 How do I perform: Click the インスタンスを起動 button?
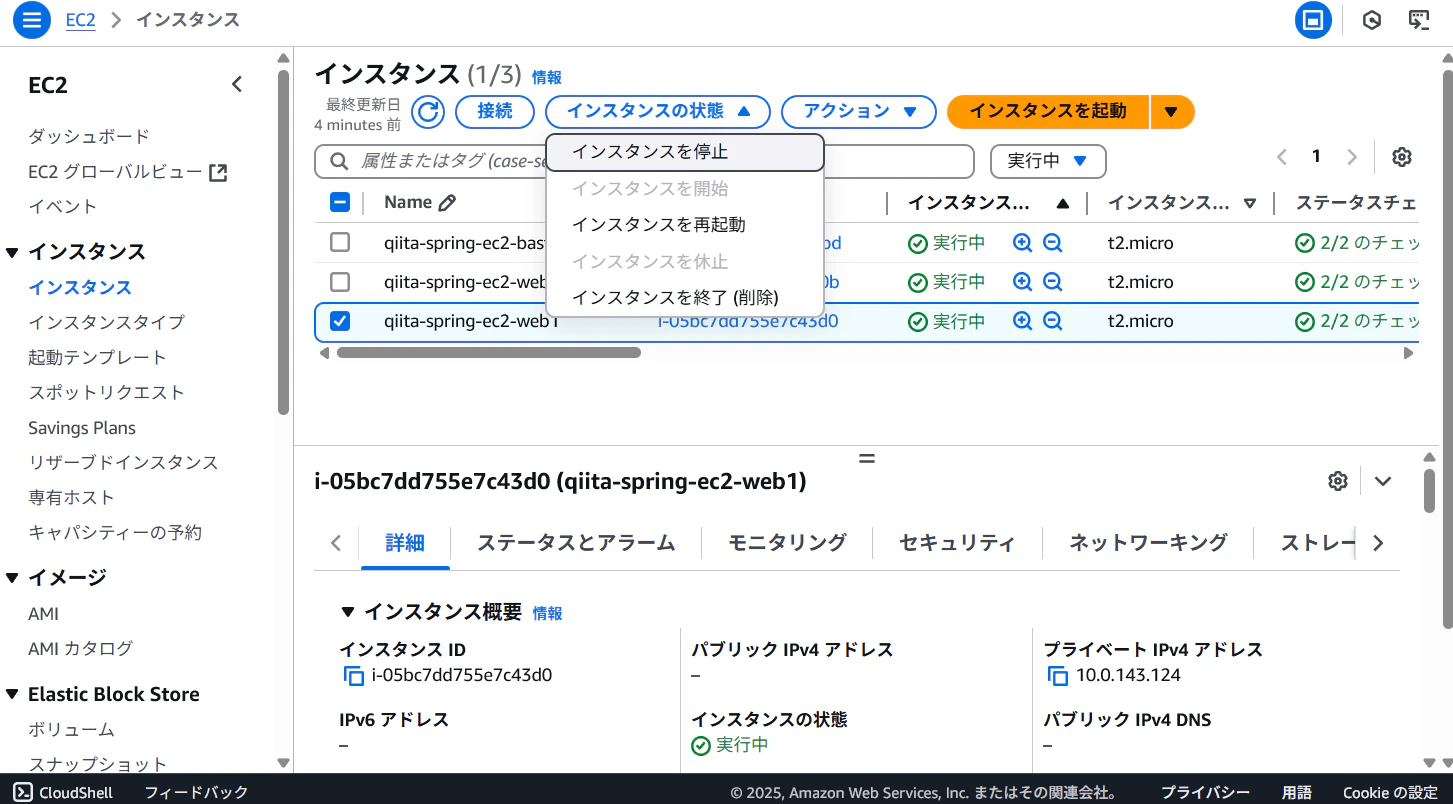1048,112
